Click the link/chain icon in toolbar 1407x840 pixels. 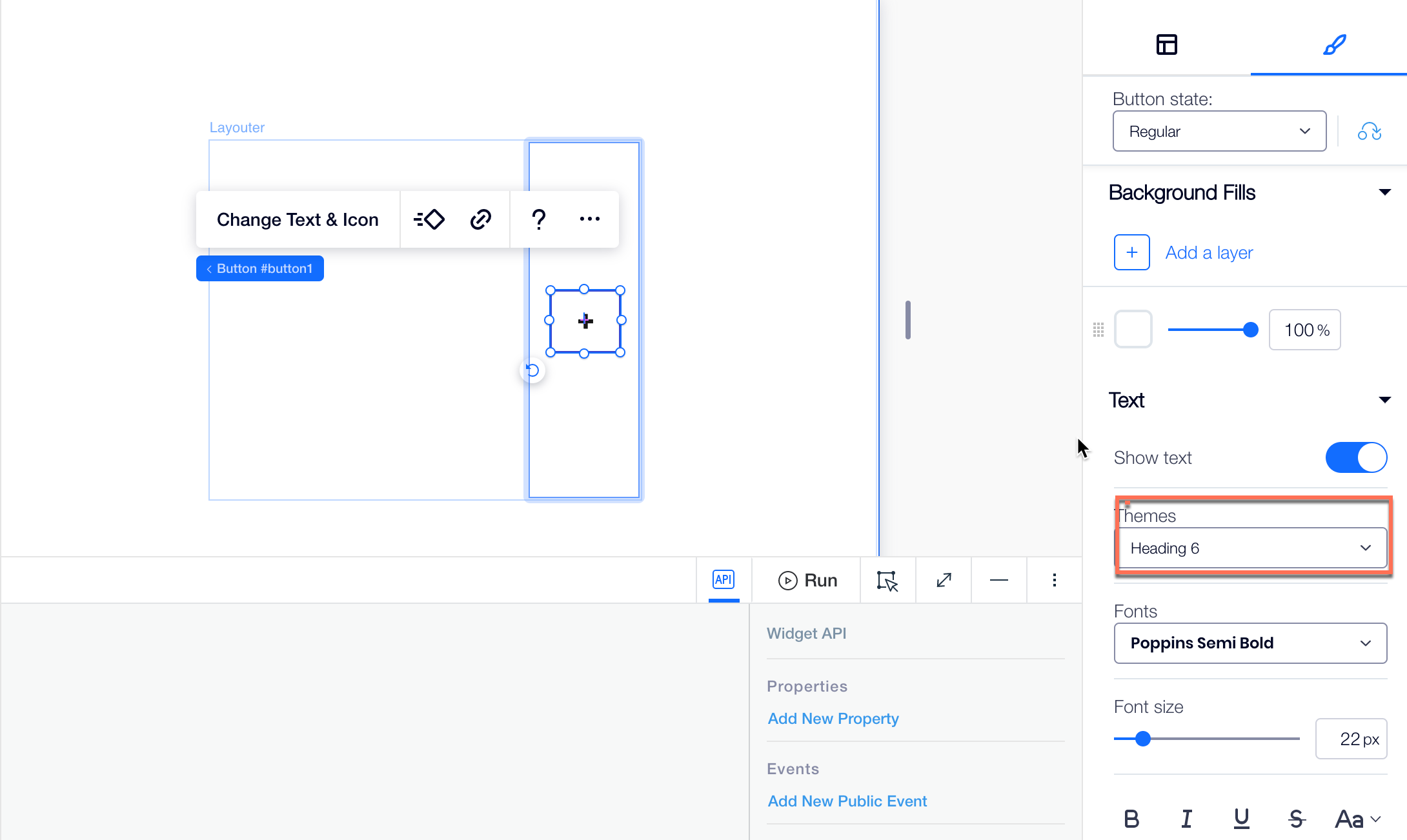(480, 218)
